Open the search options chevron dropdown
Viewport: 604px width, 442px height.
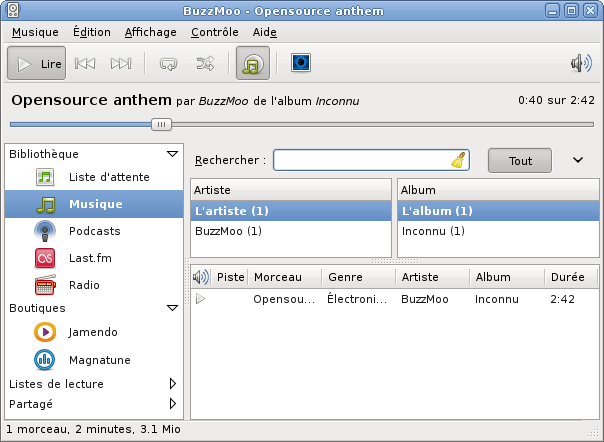click(x=578, y=160)
